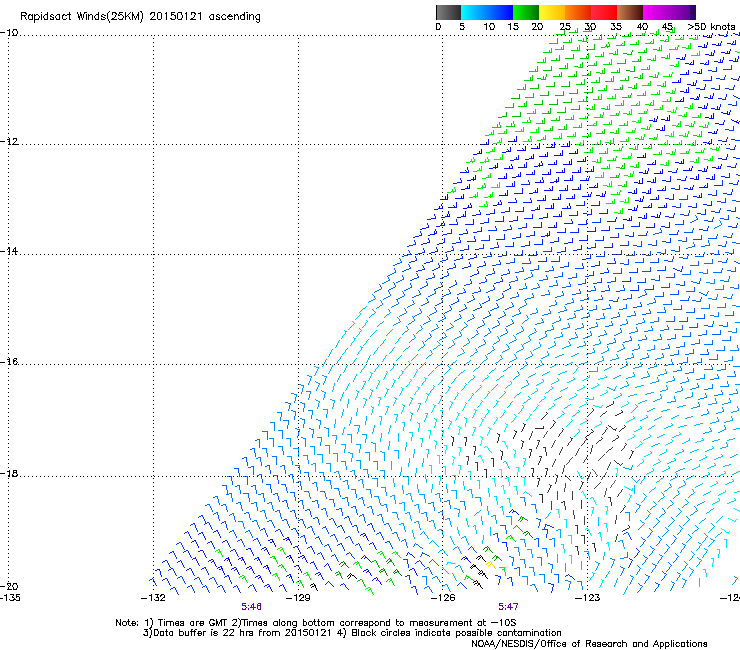Click the title 'Rapidsact Winds(25KM) 20150121 ascending'
Screen dimensions: 740x650
point(140,17)
